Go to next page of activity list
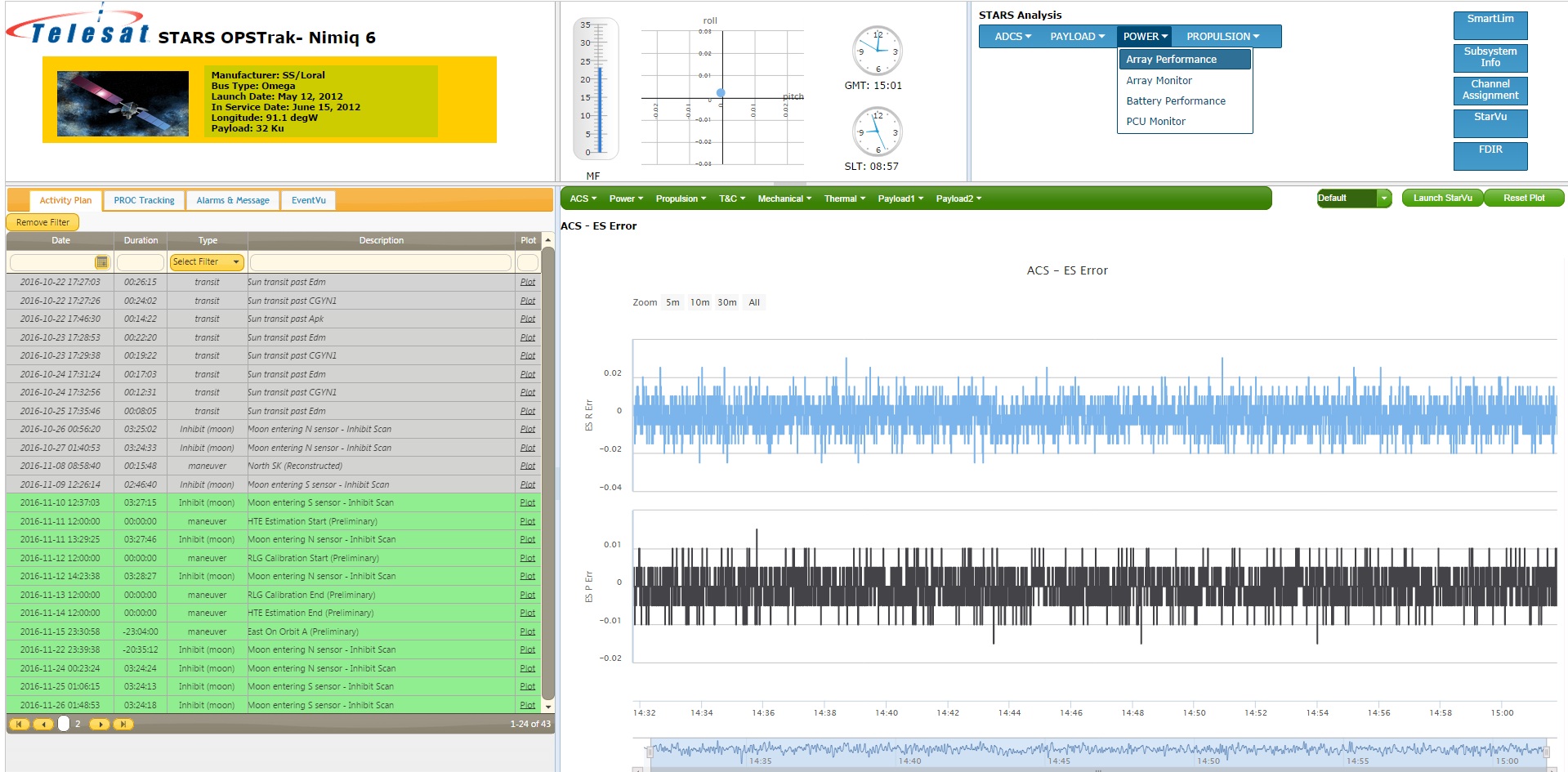 (100, 724)
